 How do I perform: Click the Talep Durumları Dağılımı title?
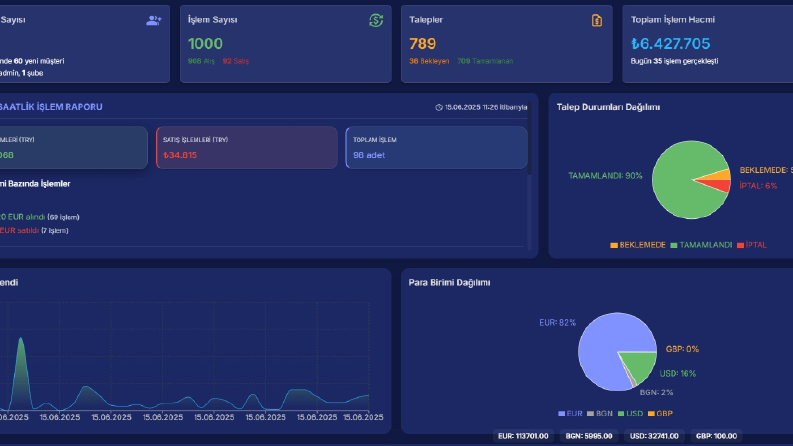click(608, 107)
